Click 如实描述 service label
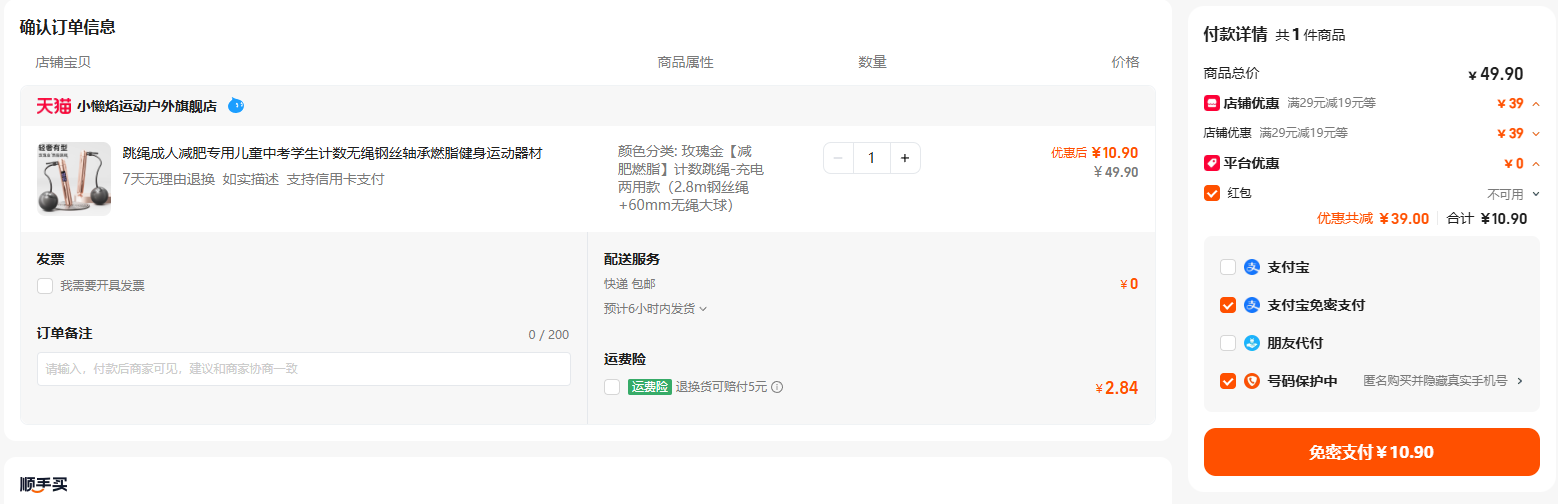This screenshot has width=1558, height=504. [x=250, y=180]
